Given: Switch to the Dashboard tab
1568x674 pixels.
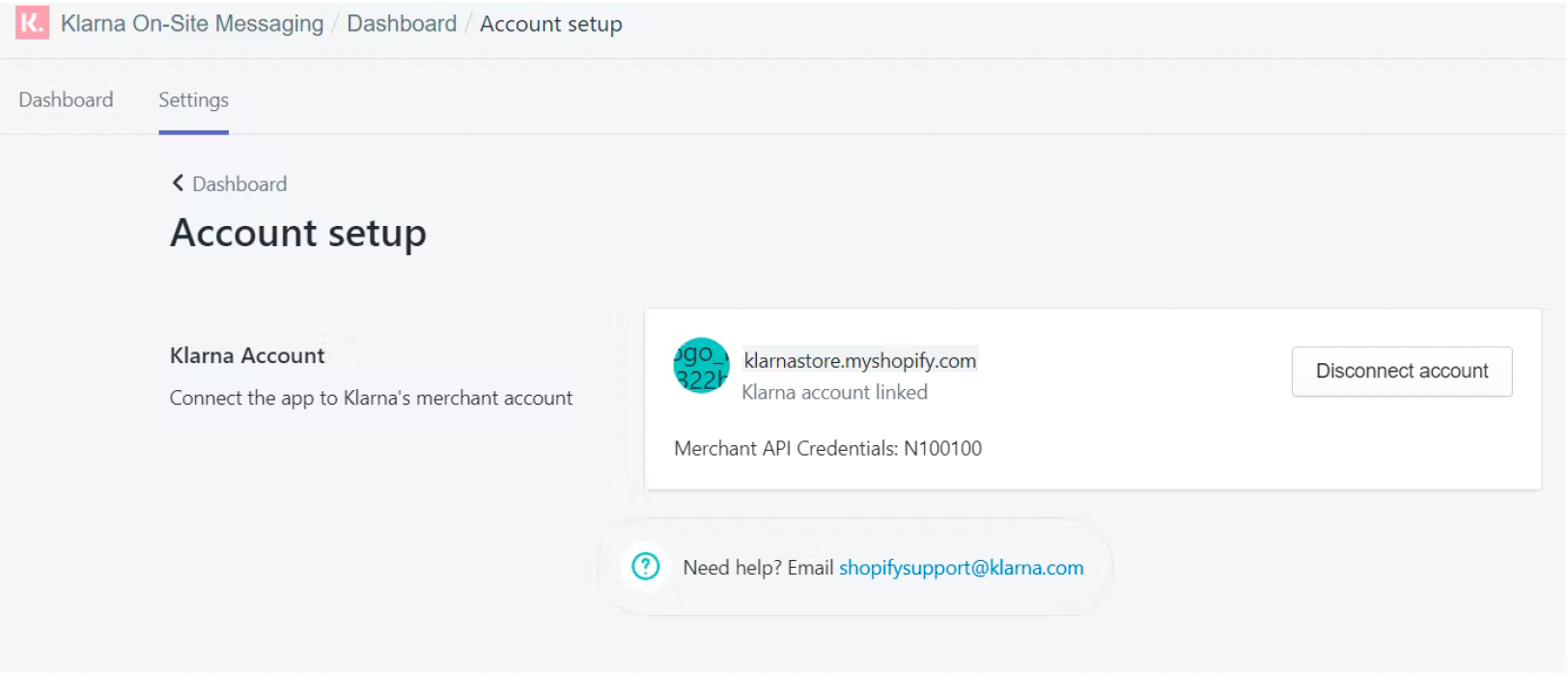Looking at the screenshot, I should click(66, 99).
